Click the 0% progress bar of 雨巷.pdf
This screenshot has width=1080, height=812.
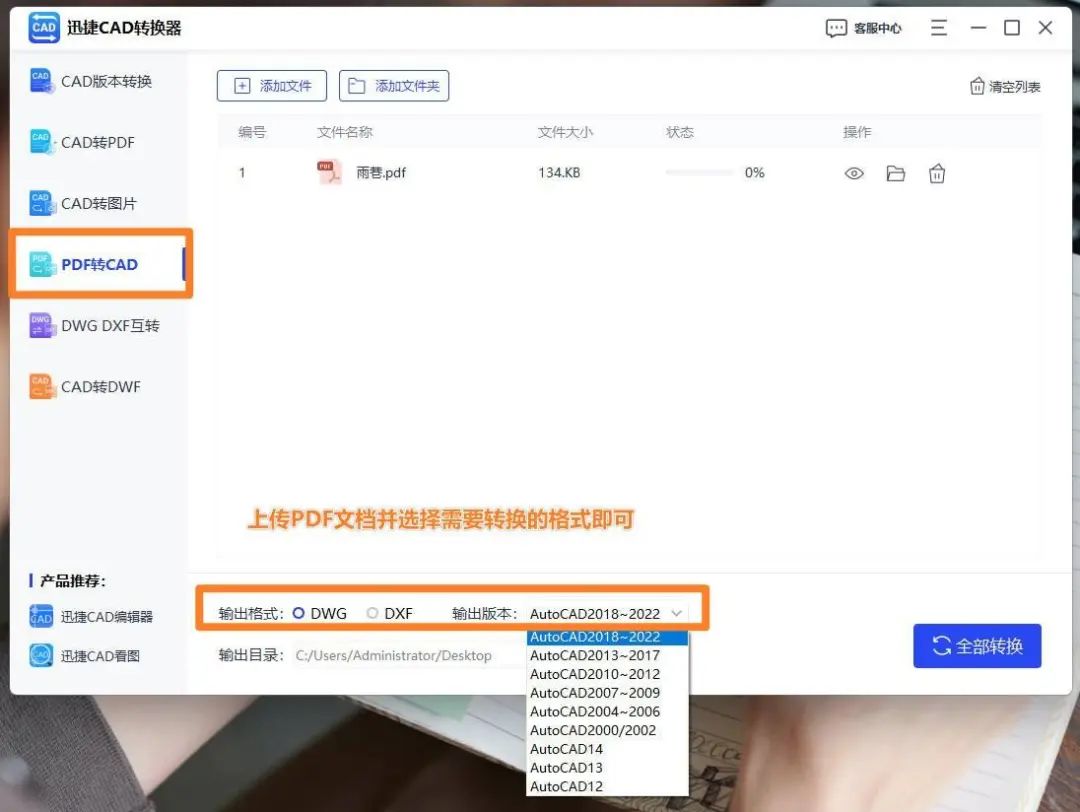point(699,173)
